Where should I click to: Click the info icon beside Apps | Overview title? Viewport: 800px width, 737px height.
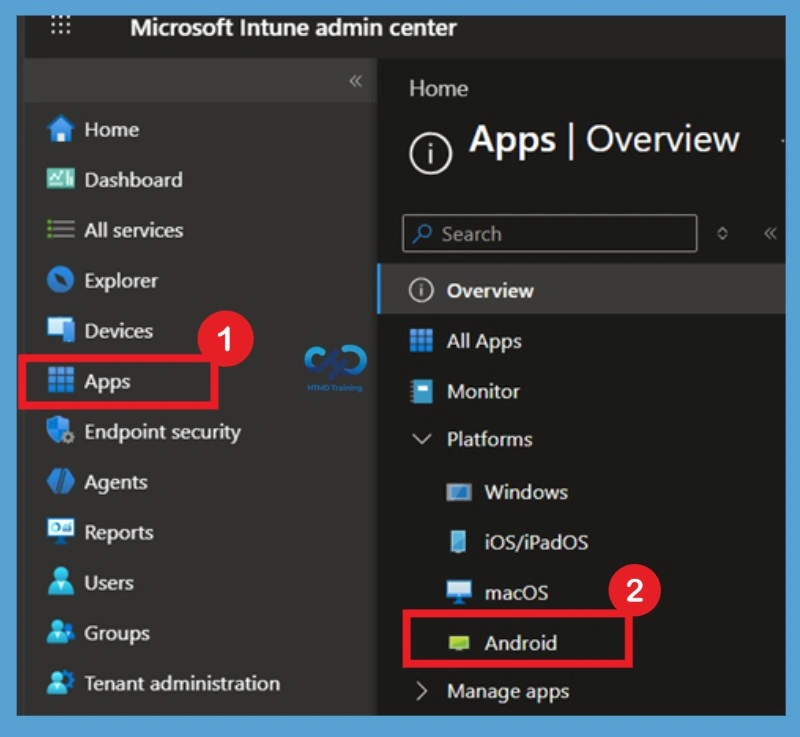tap(430, 153)
